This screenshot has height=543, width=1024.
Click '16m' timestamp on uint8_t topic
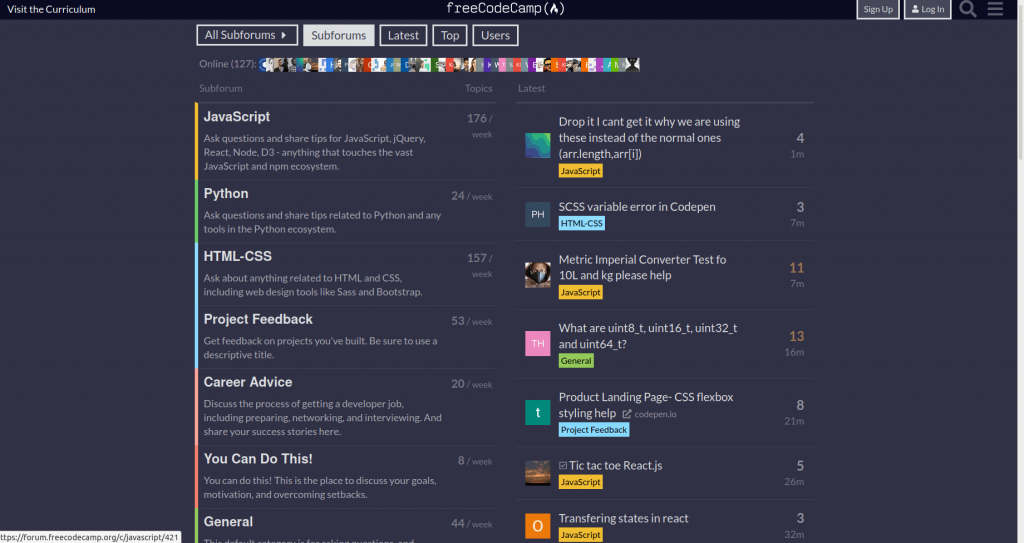[794, 352]
